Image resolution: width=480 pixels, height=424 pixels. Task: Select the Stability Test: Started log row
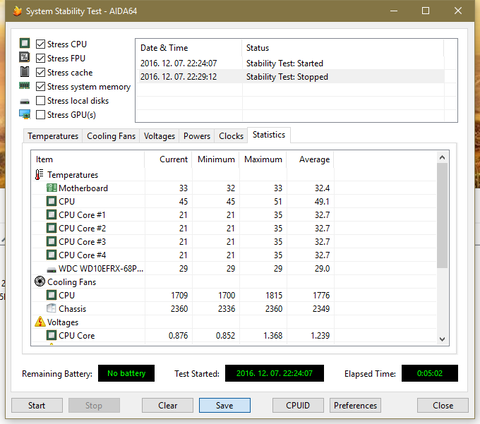pos(290,63)
